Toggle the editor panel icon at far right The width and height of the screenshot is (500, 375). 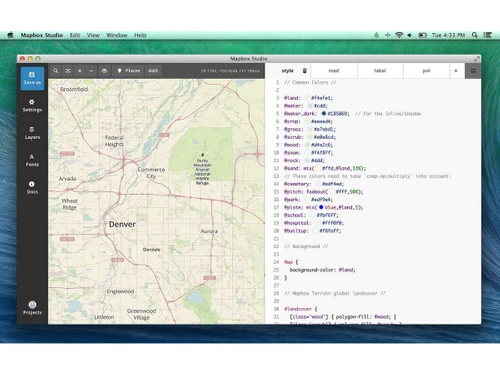473,71
